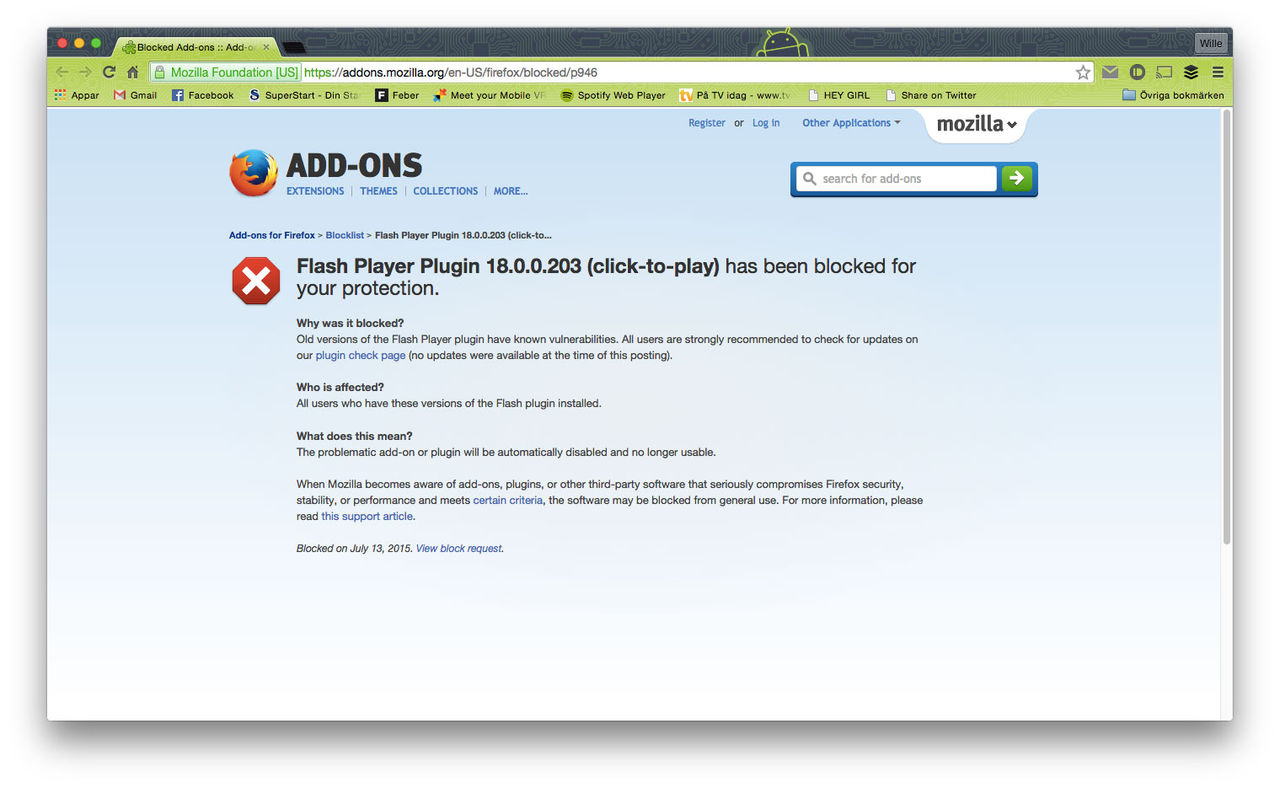The image size is (1280, 788).
Task: Click the magnifying glass in the search box
Action: click(x=810, y=178)
